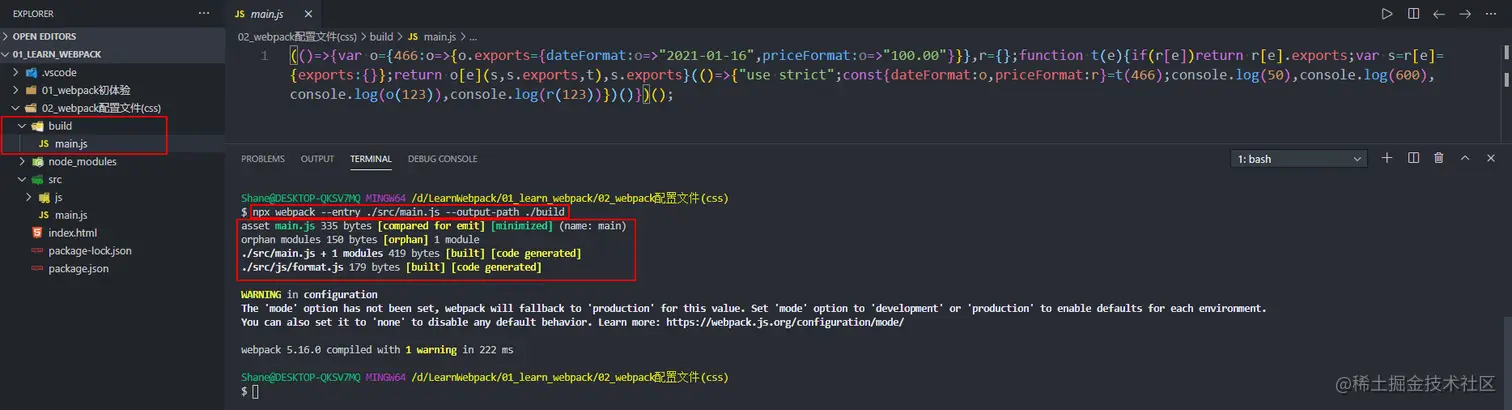Navigate back with the left arrow icon
The height and width of the screenshot is (410, 1512).
pyautogui.click(x=1439, y=14)
